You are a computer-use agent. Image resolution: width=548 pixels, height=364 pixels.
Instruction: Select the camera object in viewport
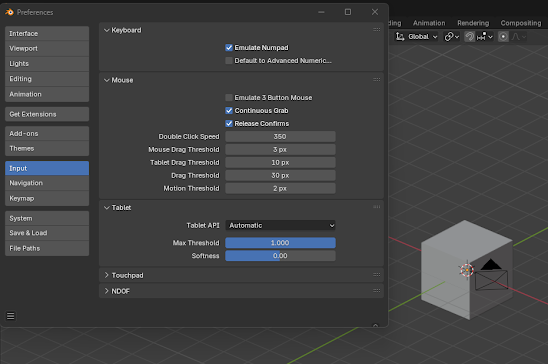pyautogui.click(x=491, y=275)
